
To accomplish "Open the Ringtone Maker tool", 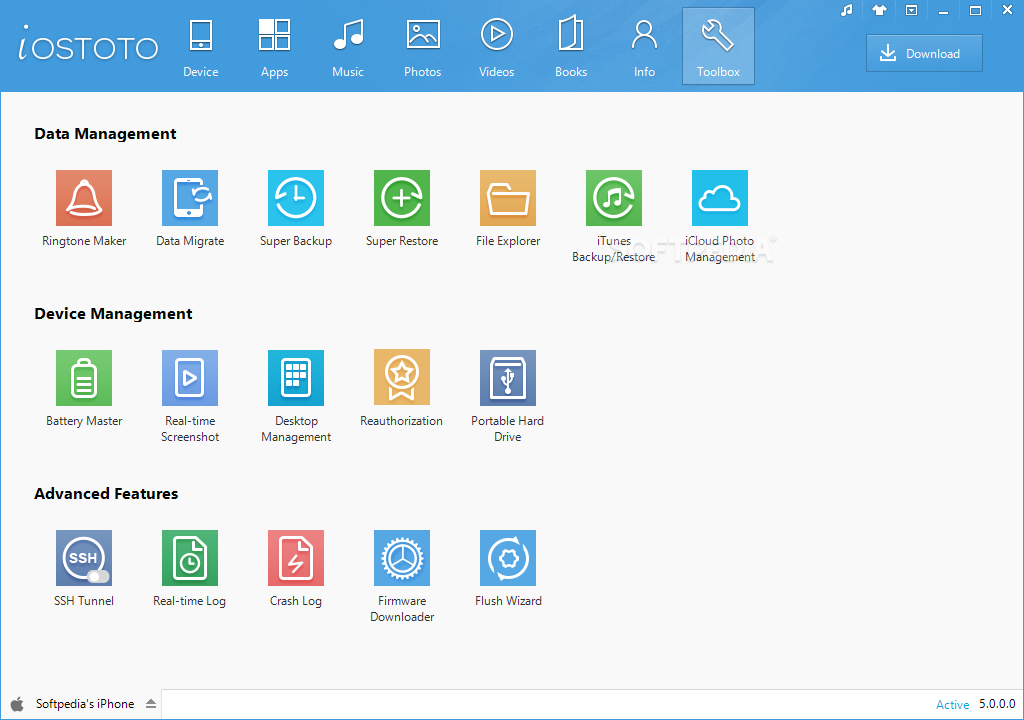I will (x=84, y=198).
